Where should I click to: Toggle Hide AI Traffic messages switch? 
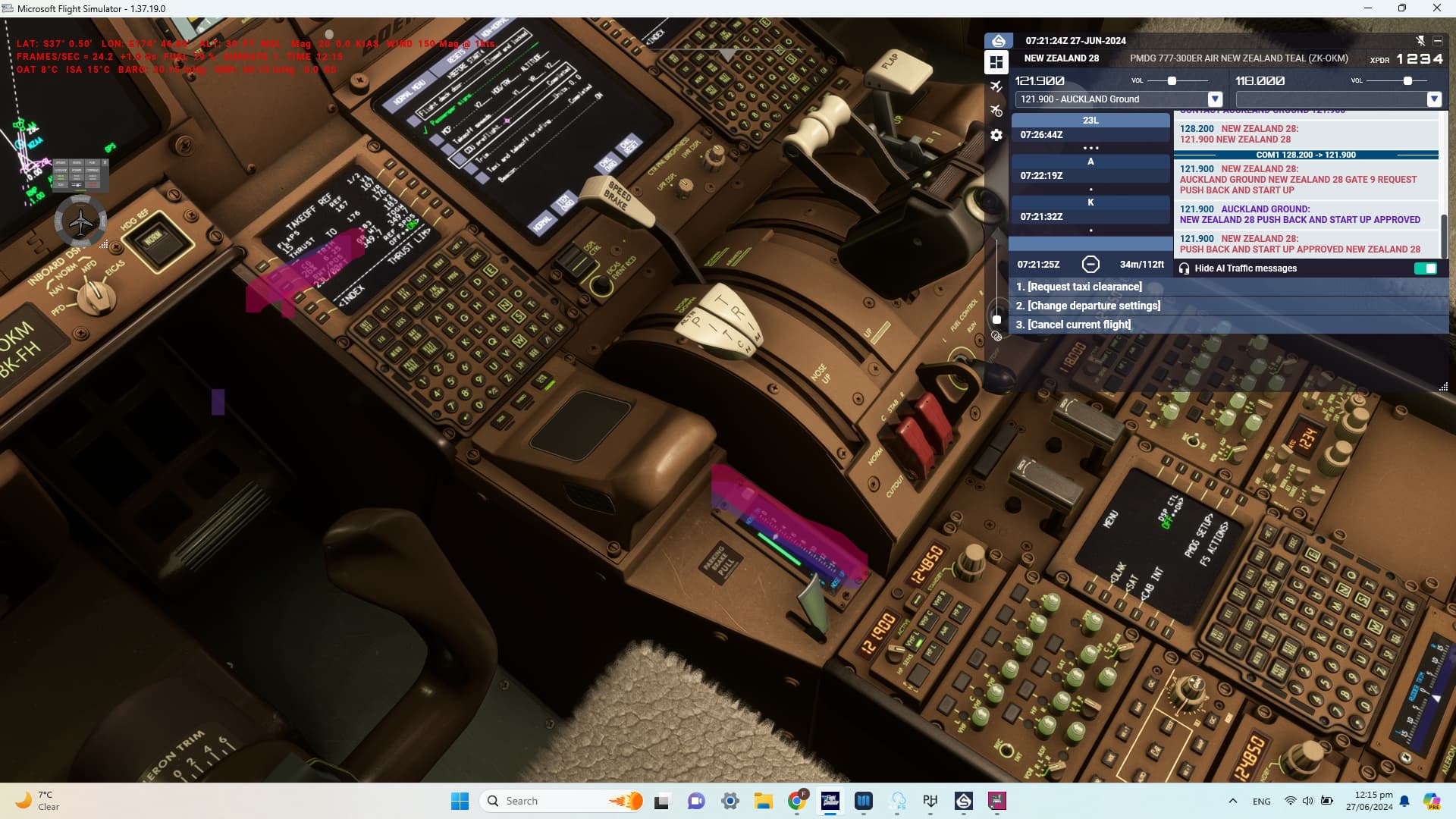pyautogui.click(x=1425, y=268)
